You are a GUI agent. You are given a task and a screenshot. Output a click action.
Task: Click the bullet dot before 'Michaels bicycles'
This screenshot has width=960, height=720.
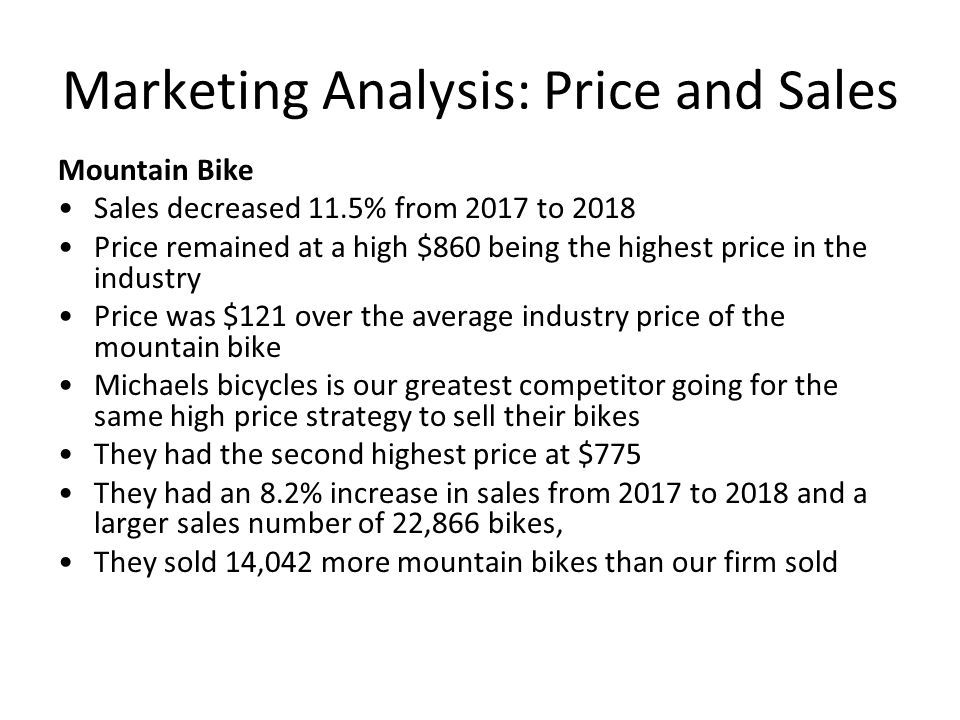(x=67, y=386)
